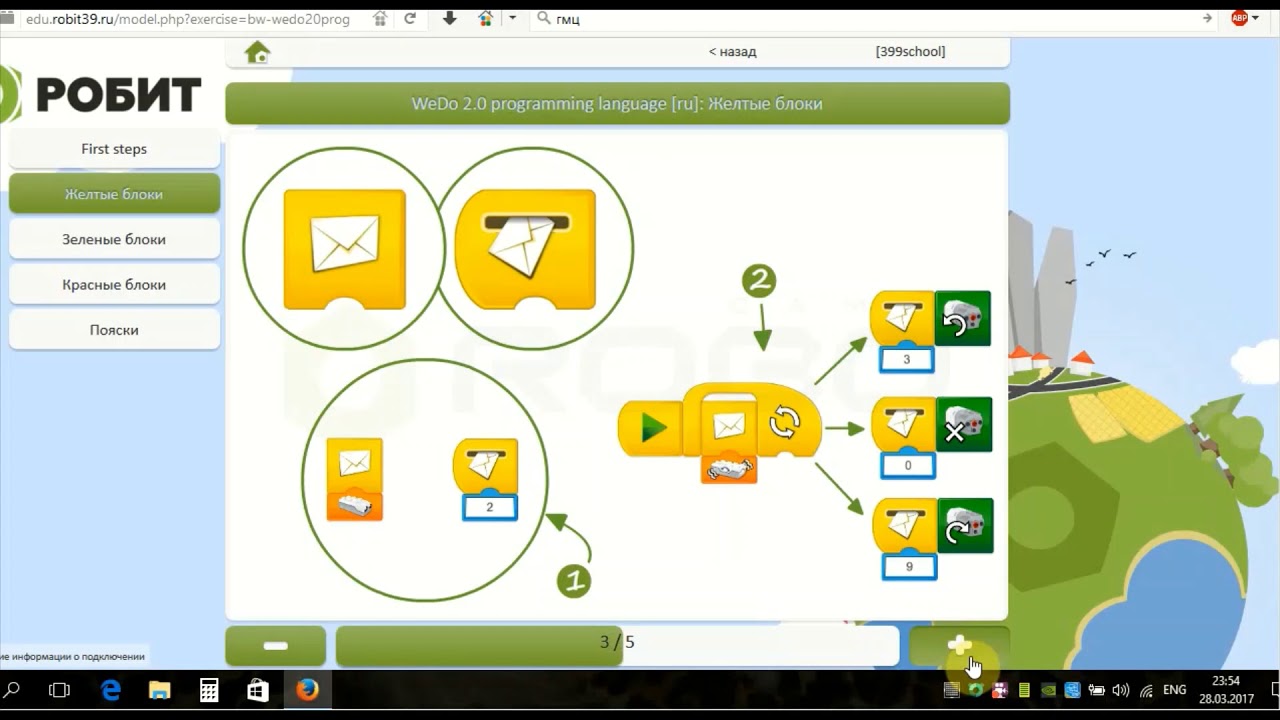Click the mailbox block with value 9

(904, 526)
